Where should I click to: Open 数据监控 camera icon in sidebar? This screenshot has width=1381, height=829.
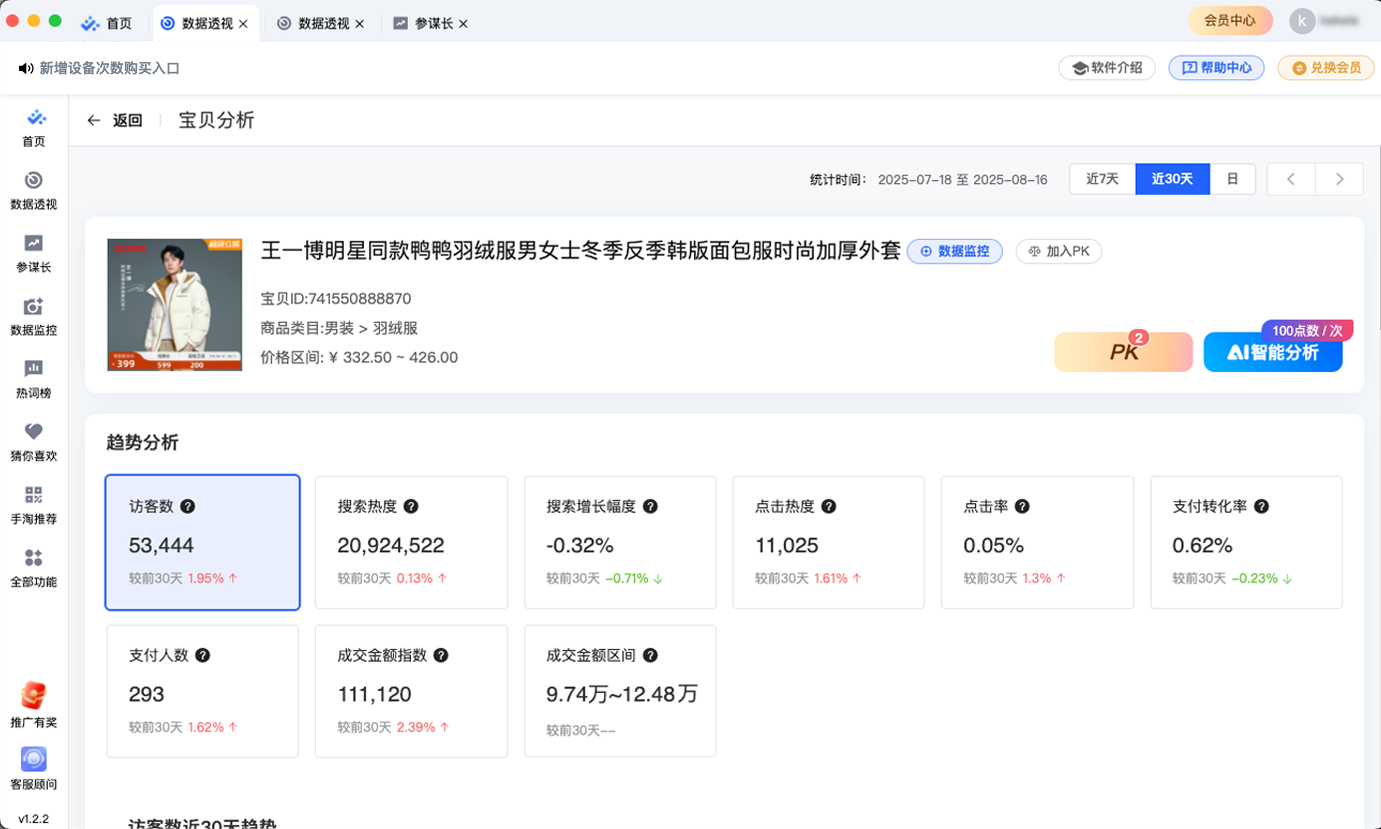(x=33, y=315)
